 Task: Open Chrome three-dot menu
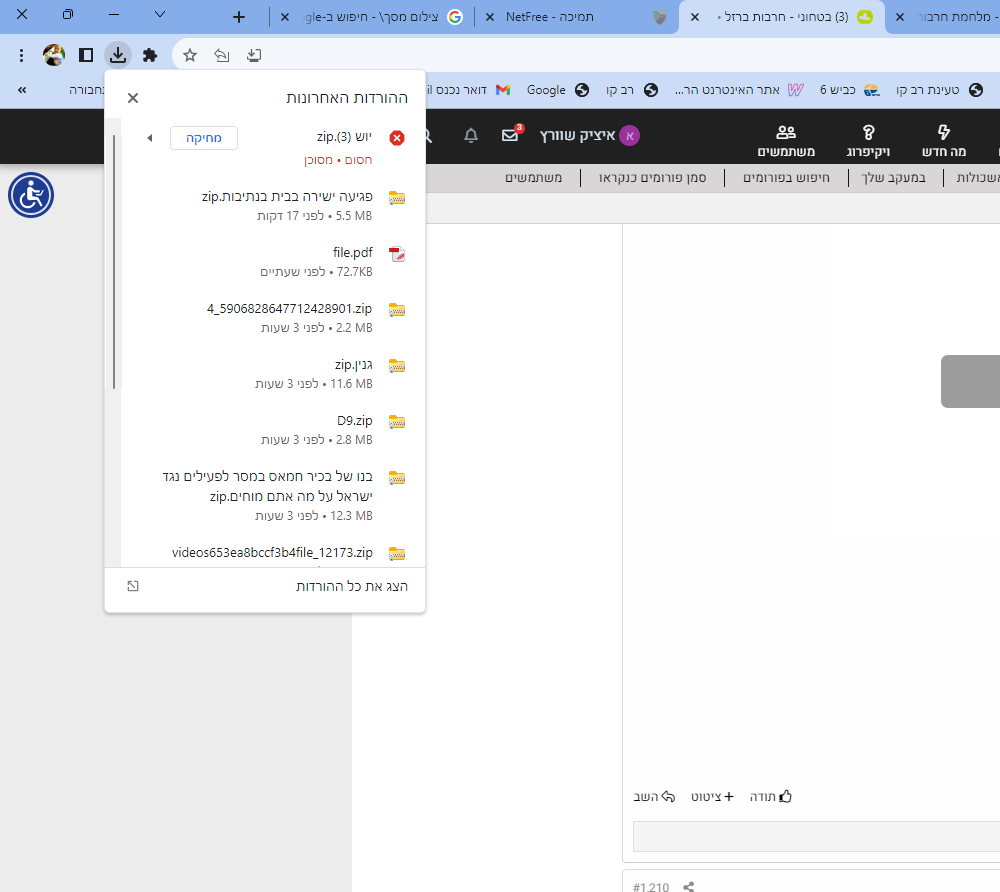click(22, 55)
